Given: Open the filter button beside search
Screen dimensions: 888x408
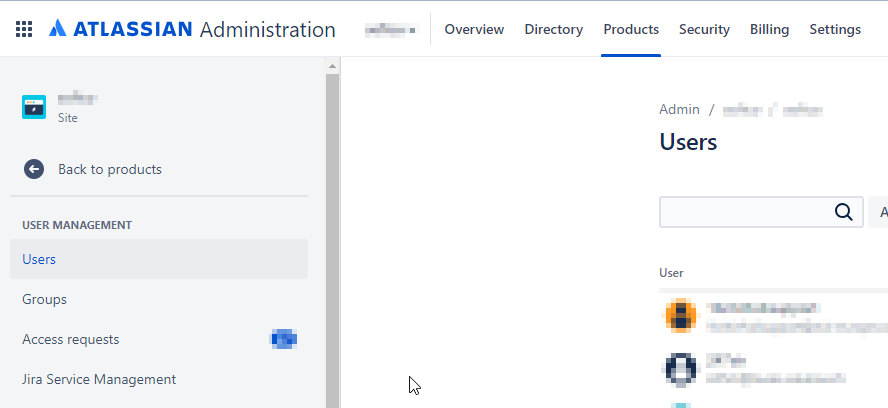Looking at the screenshot, I should pos(878,212).
